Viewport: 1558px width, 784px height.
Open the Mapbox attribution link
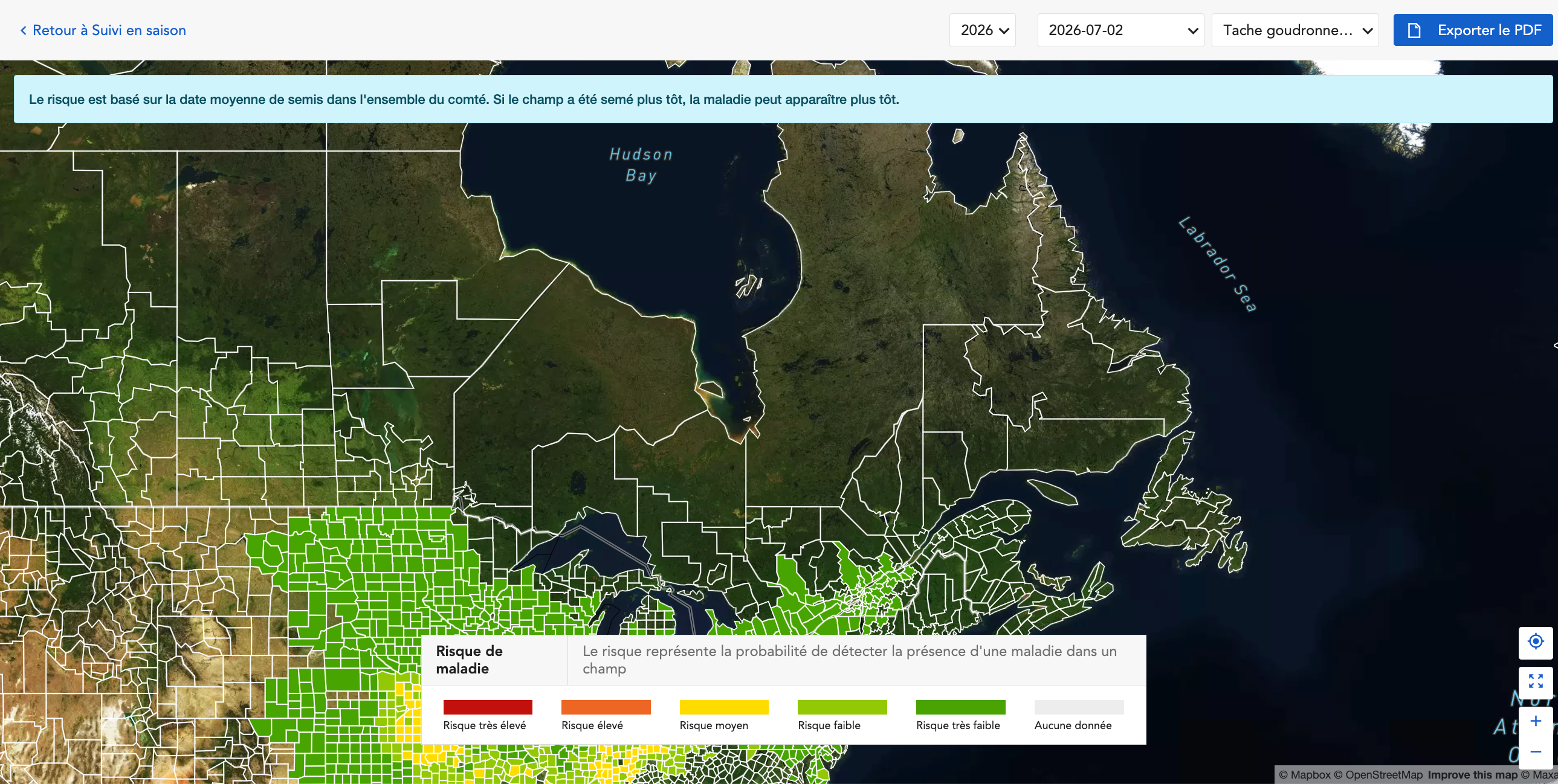point(1304,775)
